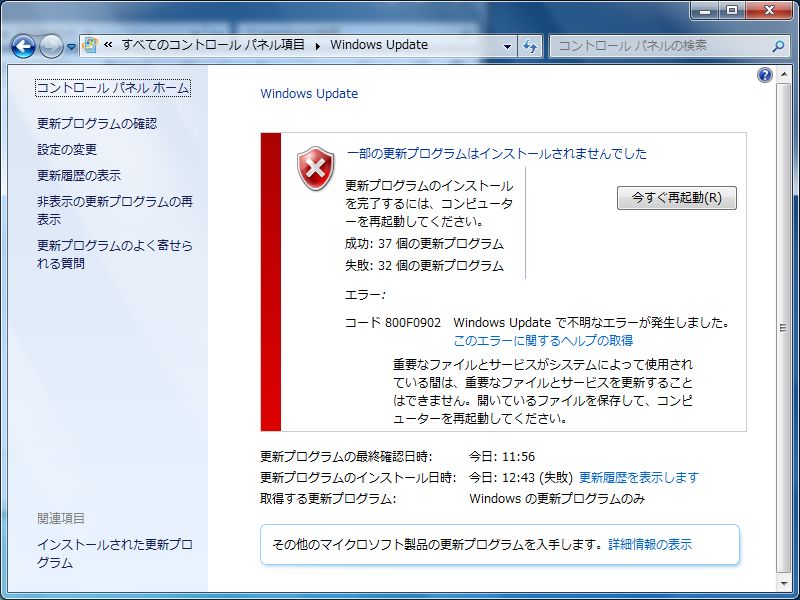
Task: Click the vertical scrollbar thumb
Action: pos(784,328)
